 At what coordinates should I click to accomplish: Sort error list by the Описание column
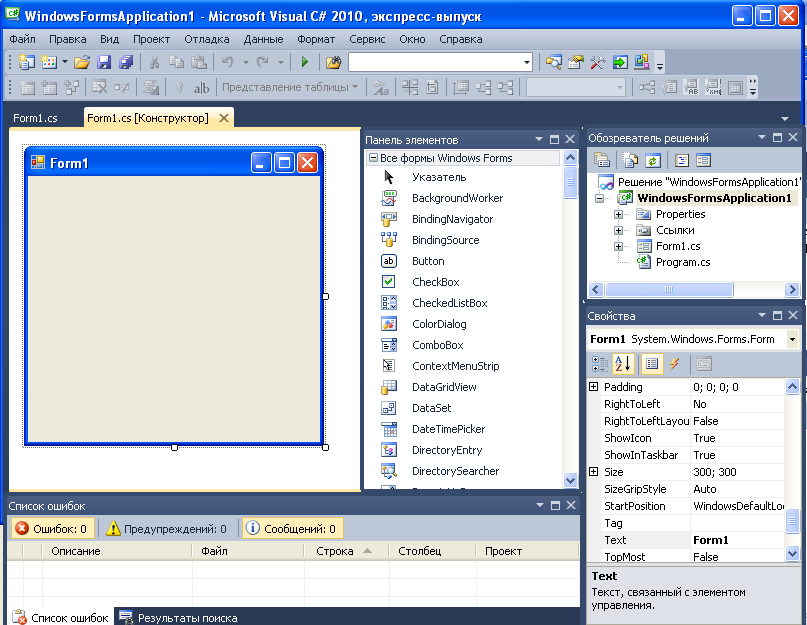117,551
